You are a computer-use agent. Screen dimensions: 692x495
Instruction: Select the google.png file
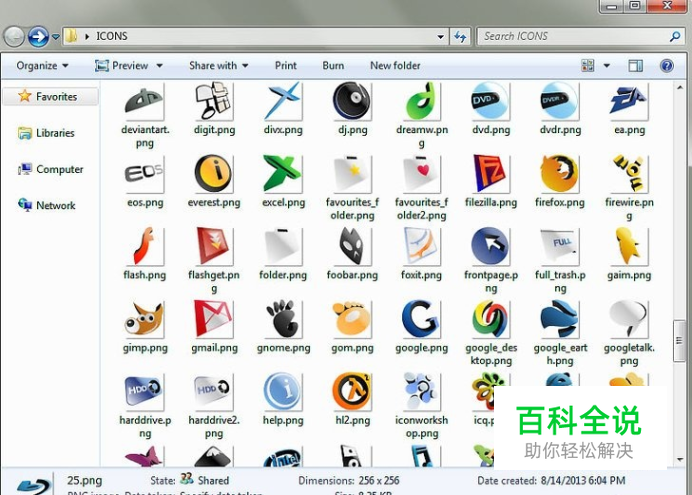coord(421,327)
